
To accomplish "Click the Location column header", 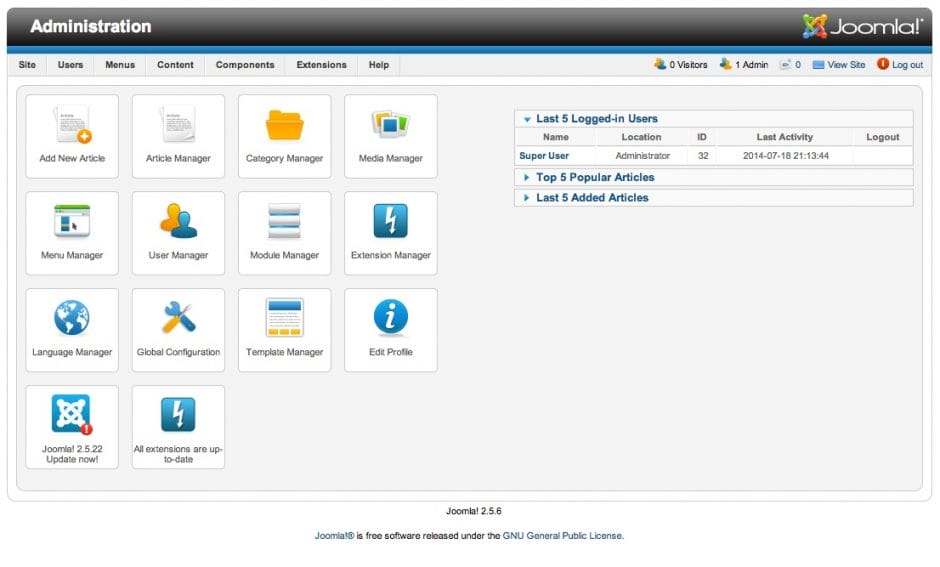I will (641, 137).
